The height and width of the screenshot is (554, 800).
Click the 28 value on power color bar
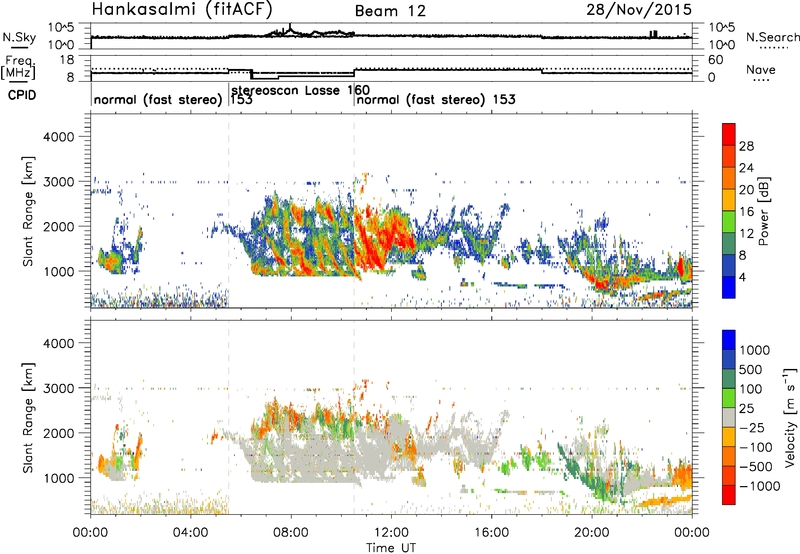pos(746,146)
